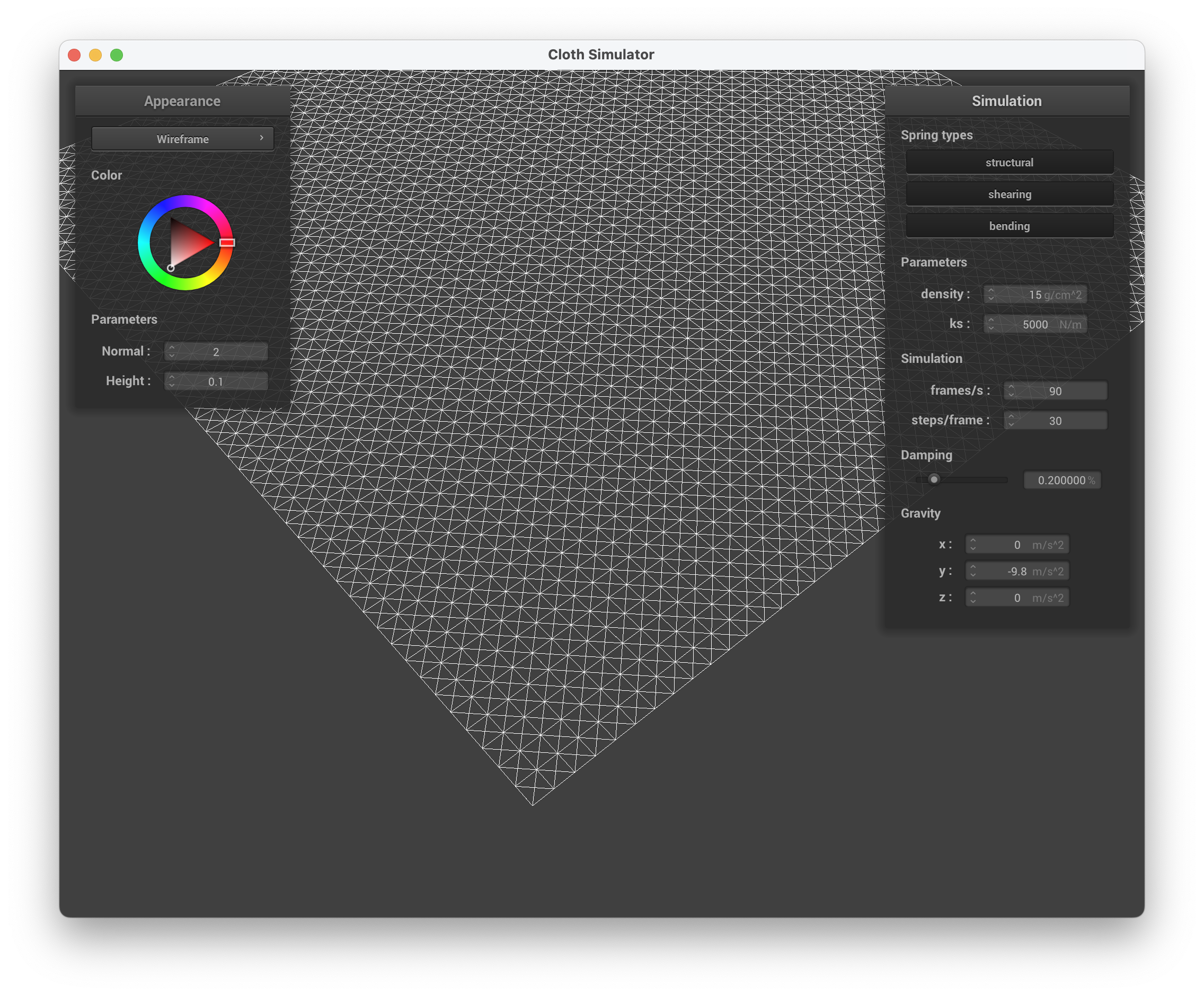Click the damping percentage value field
This screenshot has width=1204, height=996.
click(x=1062, y=480)
